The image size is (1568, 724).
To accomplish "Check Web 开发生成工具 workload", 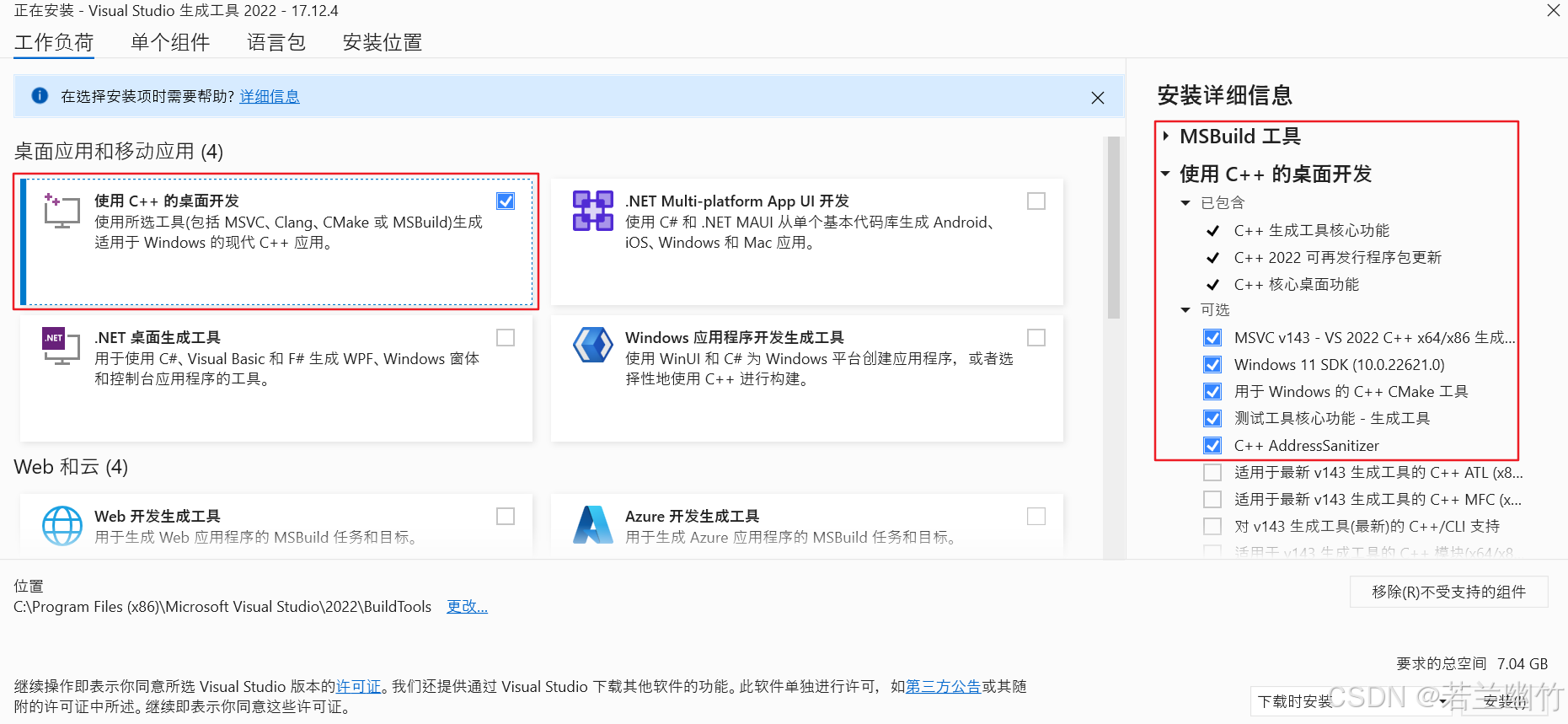I will (x=506, y=516).
